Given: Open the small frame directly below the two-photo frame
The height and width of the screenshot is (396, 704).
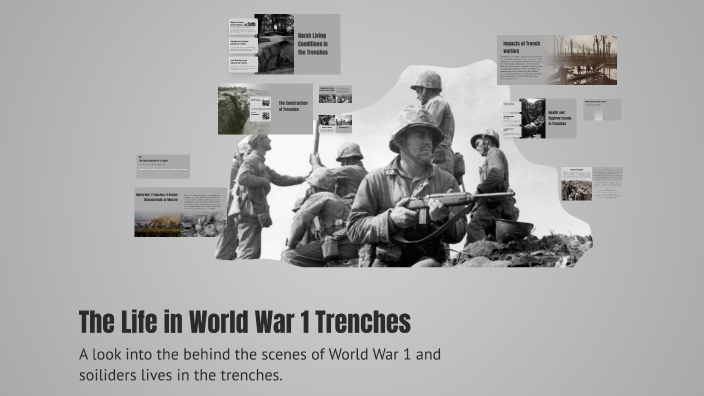Looking at the screenshot, I should pyautogui.click(x=335, y=123).
